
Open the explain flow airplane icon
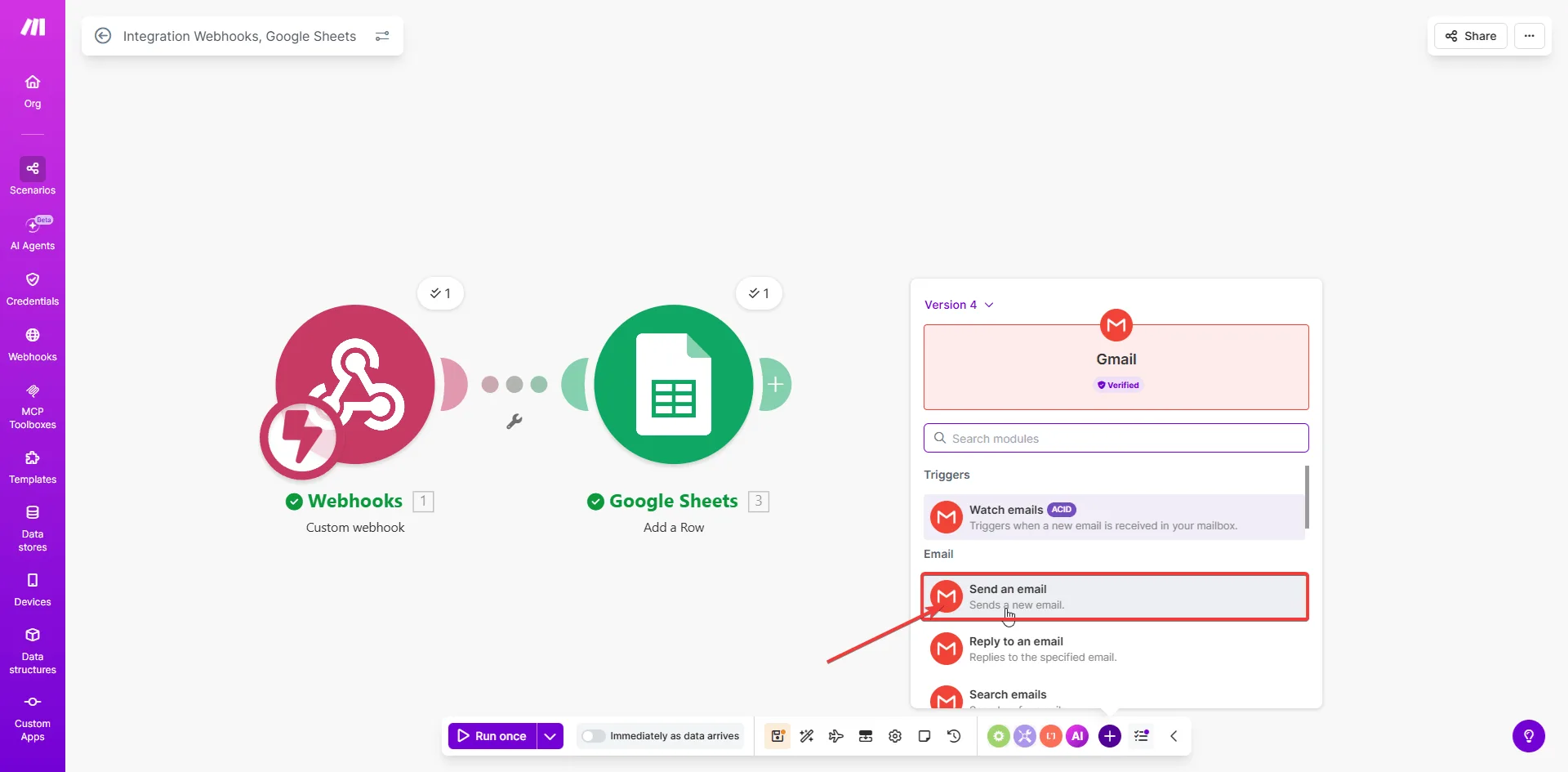tap(836, 736)
